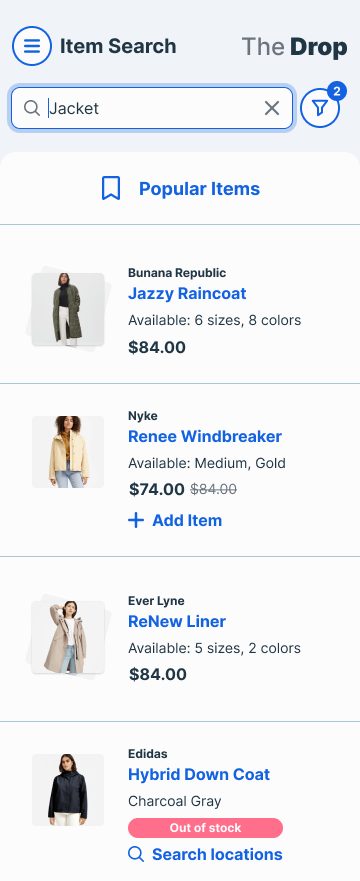Add the Renee Windbreaker item
The image size is (360, 881).
pyautogui.click(x=175, y=520)
